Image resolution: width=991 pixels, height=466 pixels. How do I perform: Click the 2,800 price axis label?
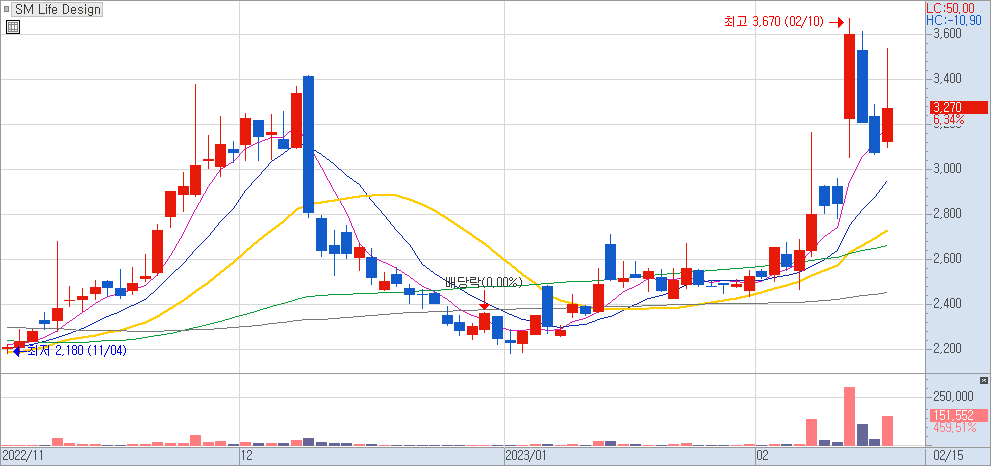pos(948,215)
